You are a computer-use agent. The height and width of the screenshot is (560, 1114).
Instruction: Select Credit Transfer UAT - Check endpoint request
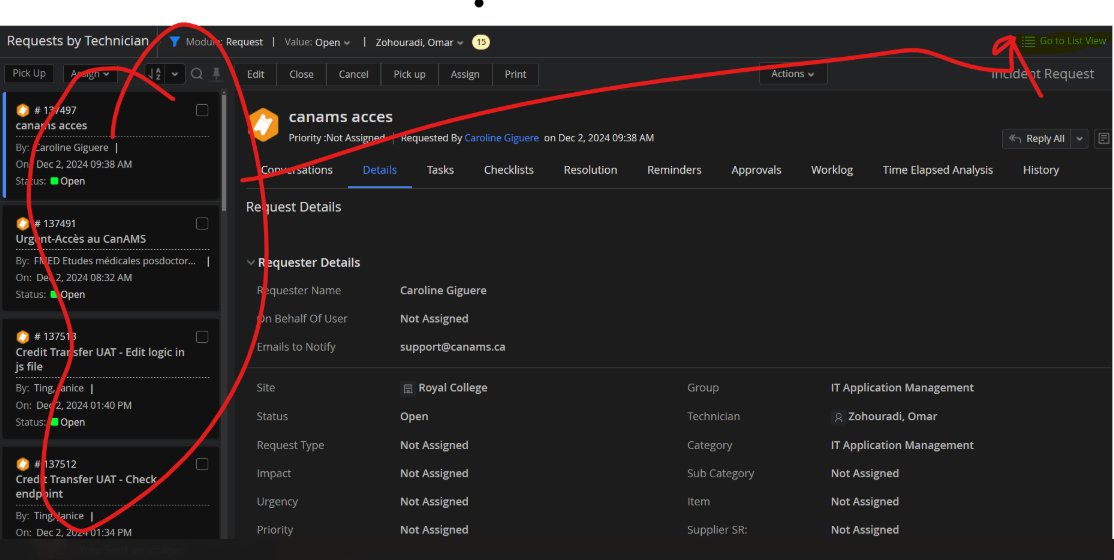[111, 492]
